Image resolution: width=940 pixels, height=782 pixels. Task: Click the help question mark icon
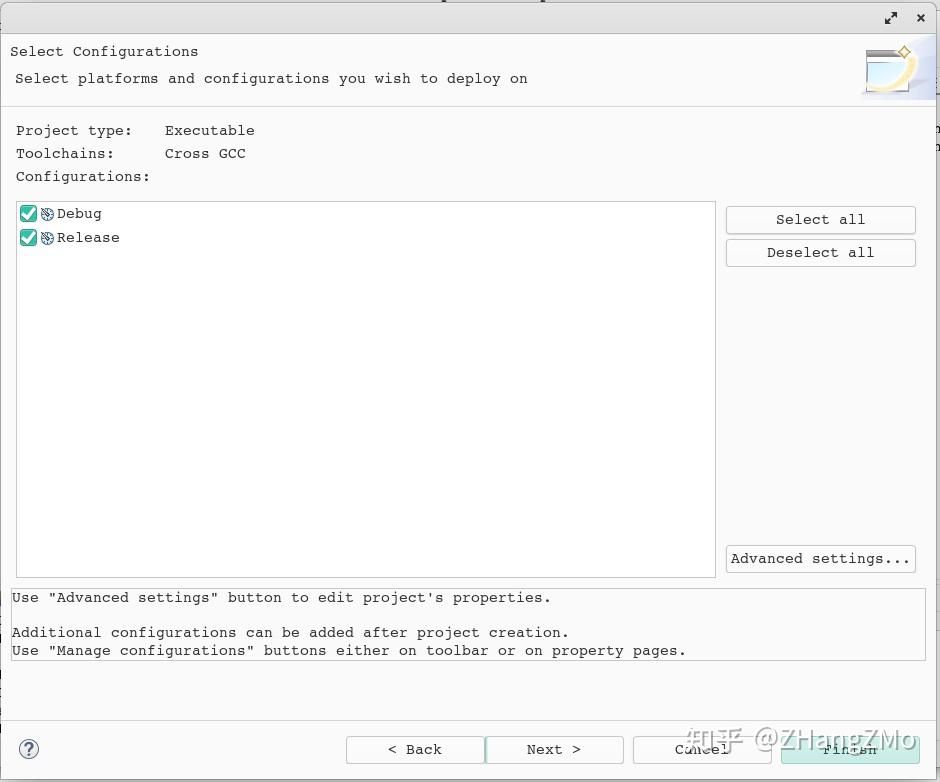click(29, 748)
